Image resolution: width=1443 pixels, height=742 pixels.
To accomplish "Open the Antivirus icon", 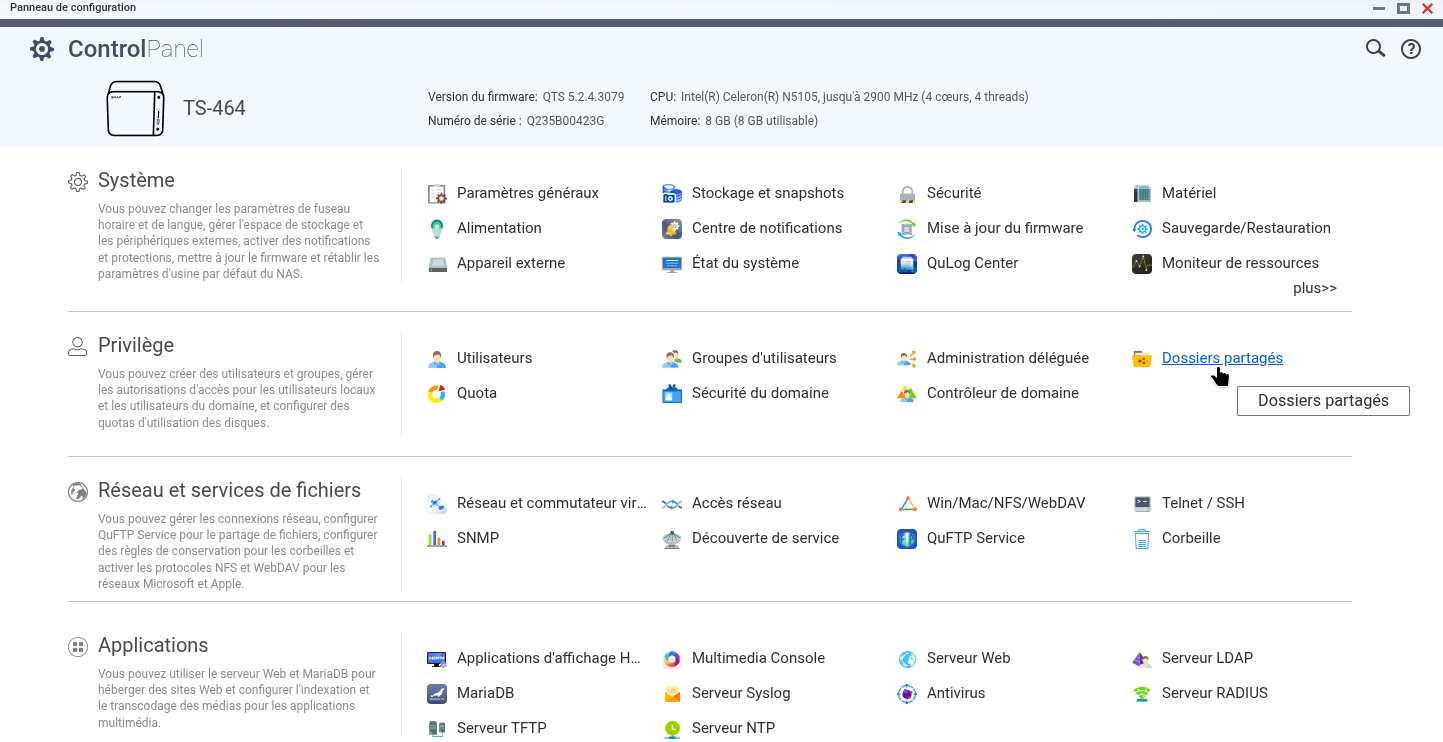I will click(907, 693).
